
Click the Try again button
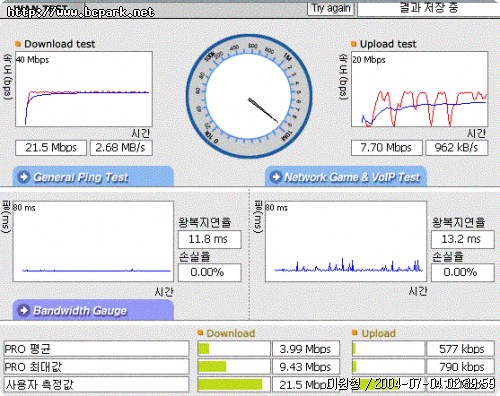click(x=330, y=8)
